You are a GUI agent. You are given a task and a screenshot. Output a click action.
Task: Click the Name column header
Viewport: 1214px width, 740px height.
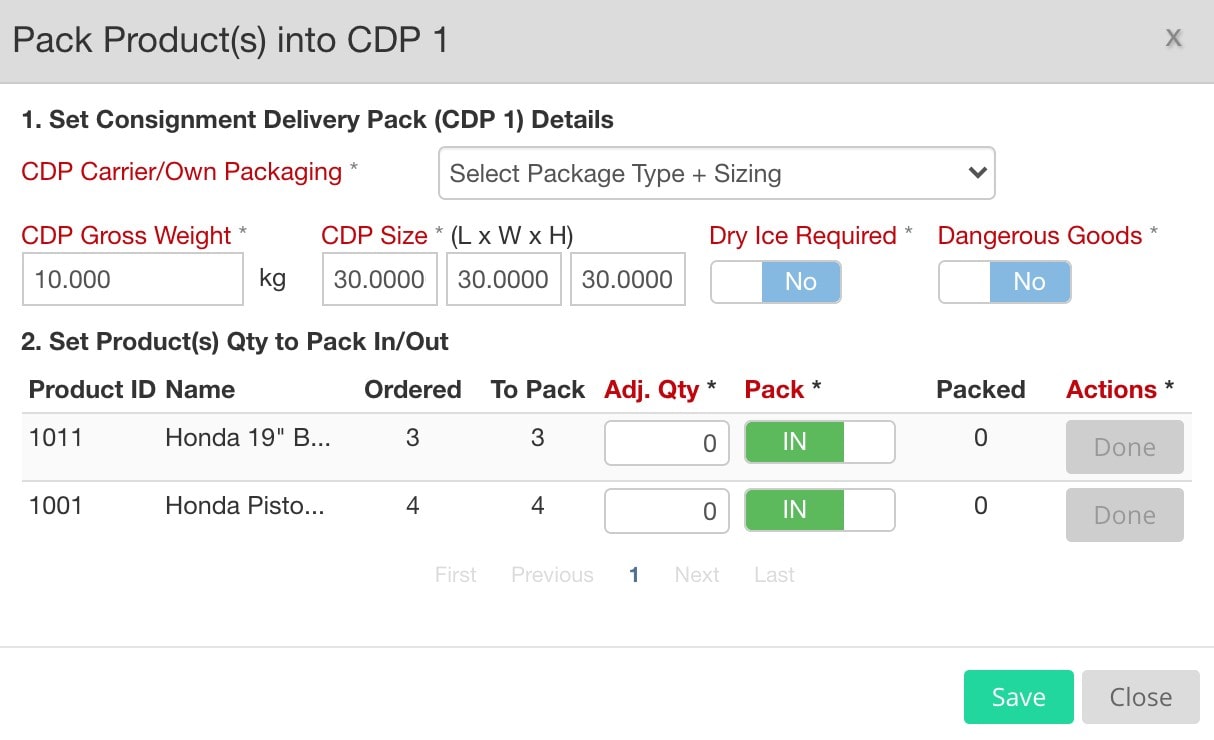pos(200,390)
